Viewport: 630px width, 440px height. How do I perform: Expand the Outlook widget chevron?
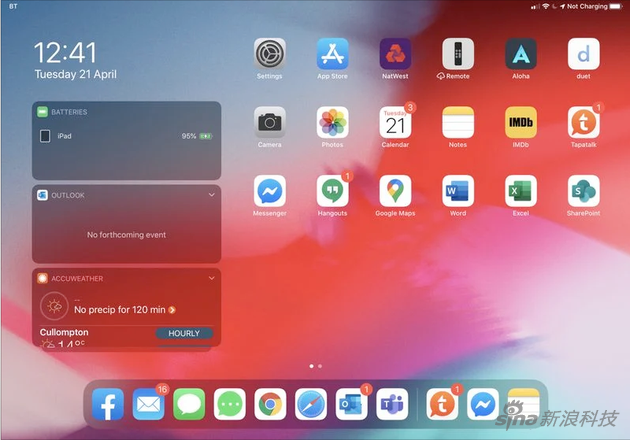(211, 195)
